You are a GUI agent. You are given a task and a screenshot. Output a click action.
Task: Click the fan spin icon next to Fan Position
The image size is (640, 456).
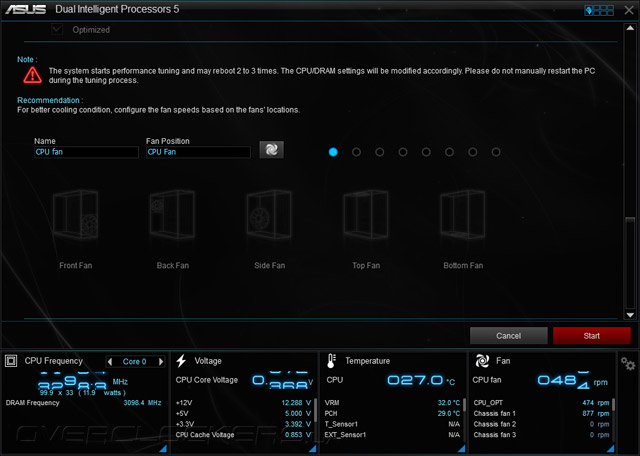coord(271,149)
